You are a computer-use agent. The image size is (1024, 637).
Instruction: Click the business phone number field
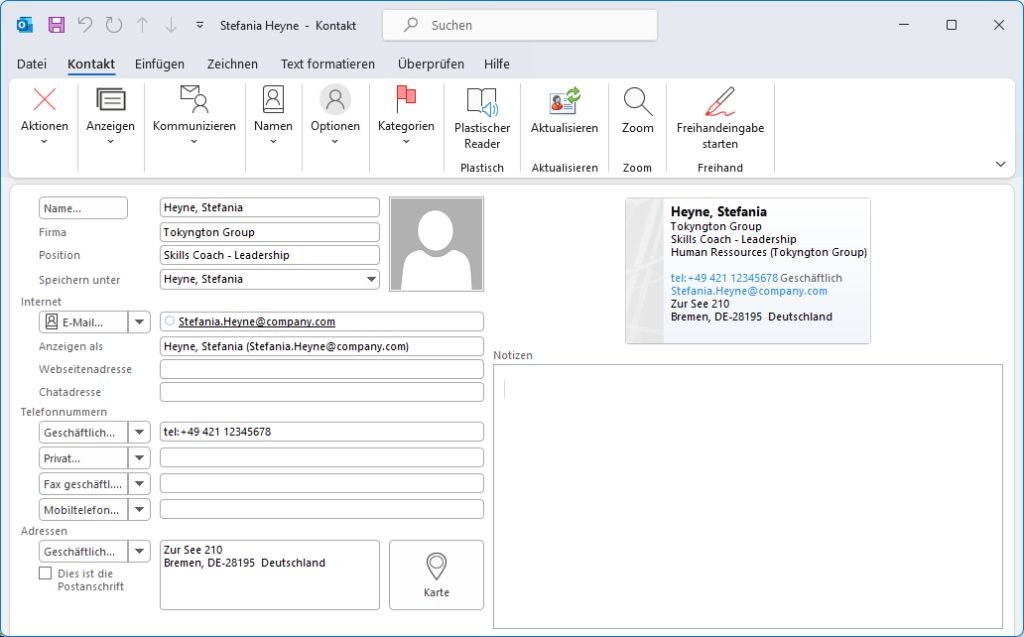pos(322,432)
